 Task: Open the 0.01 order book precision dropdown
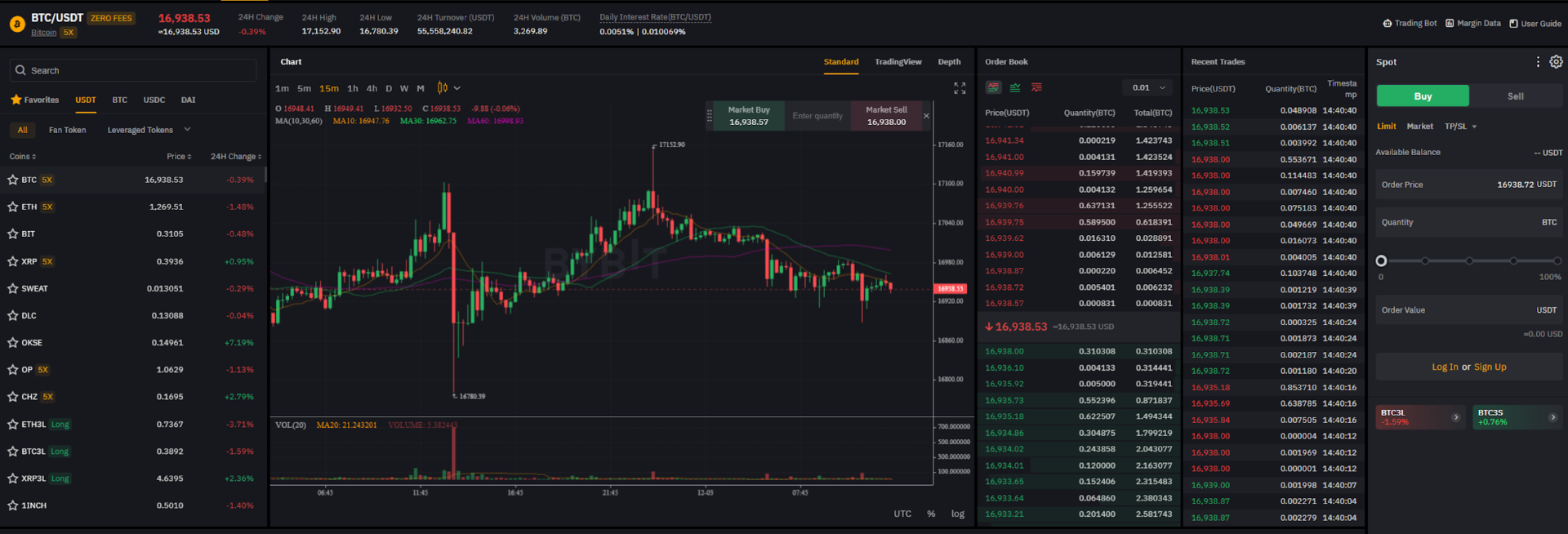coord(1148,87)
